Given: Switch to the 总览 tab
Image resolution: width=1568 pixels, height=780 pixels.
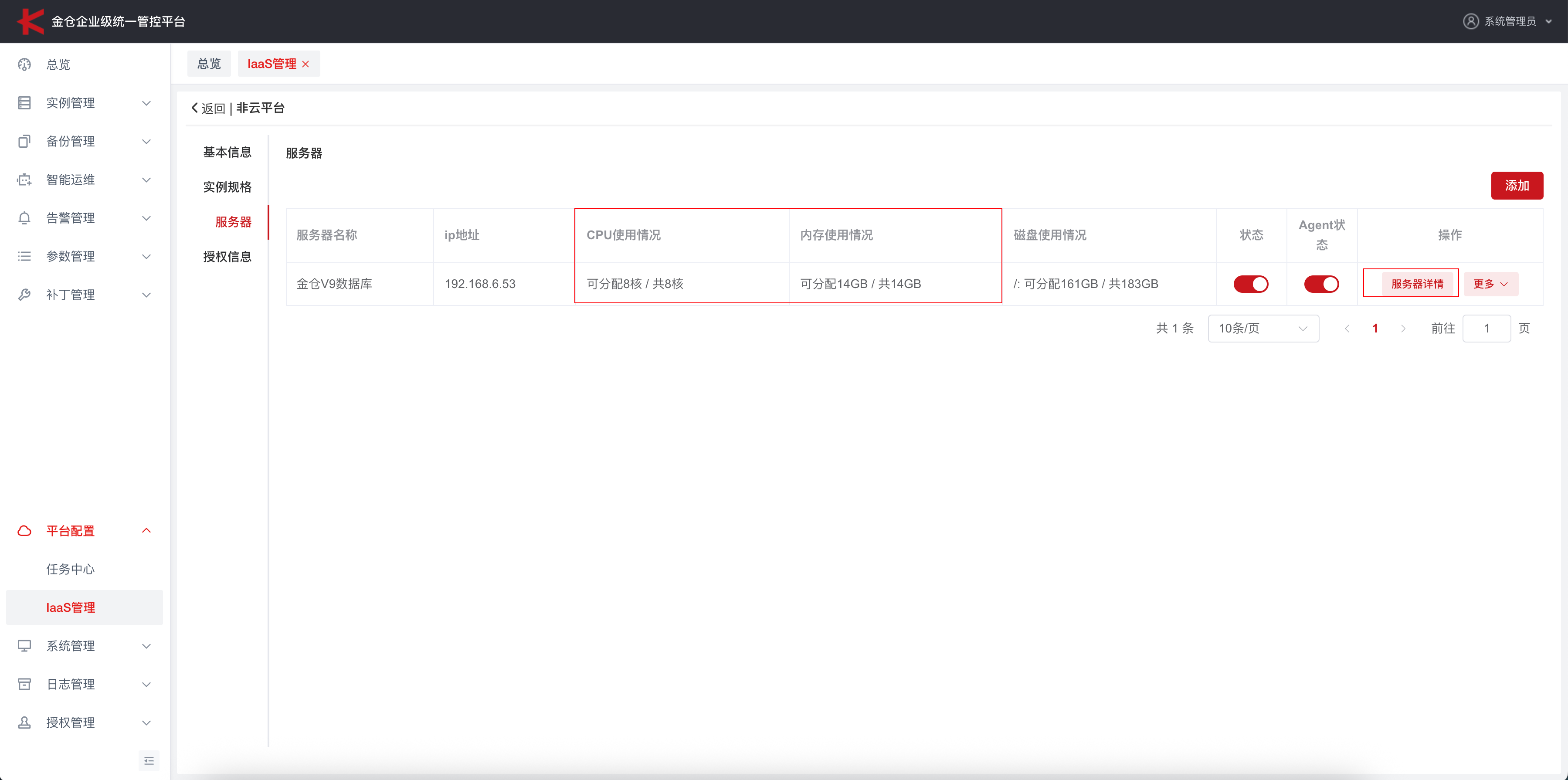Looking at the screenshot, I should point(209,64).
